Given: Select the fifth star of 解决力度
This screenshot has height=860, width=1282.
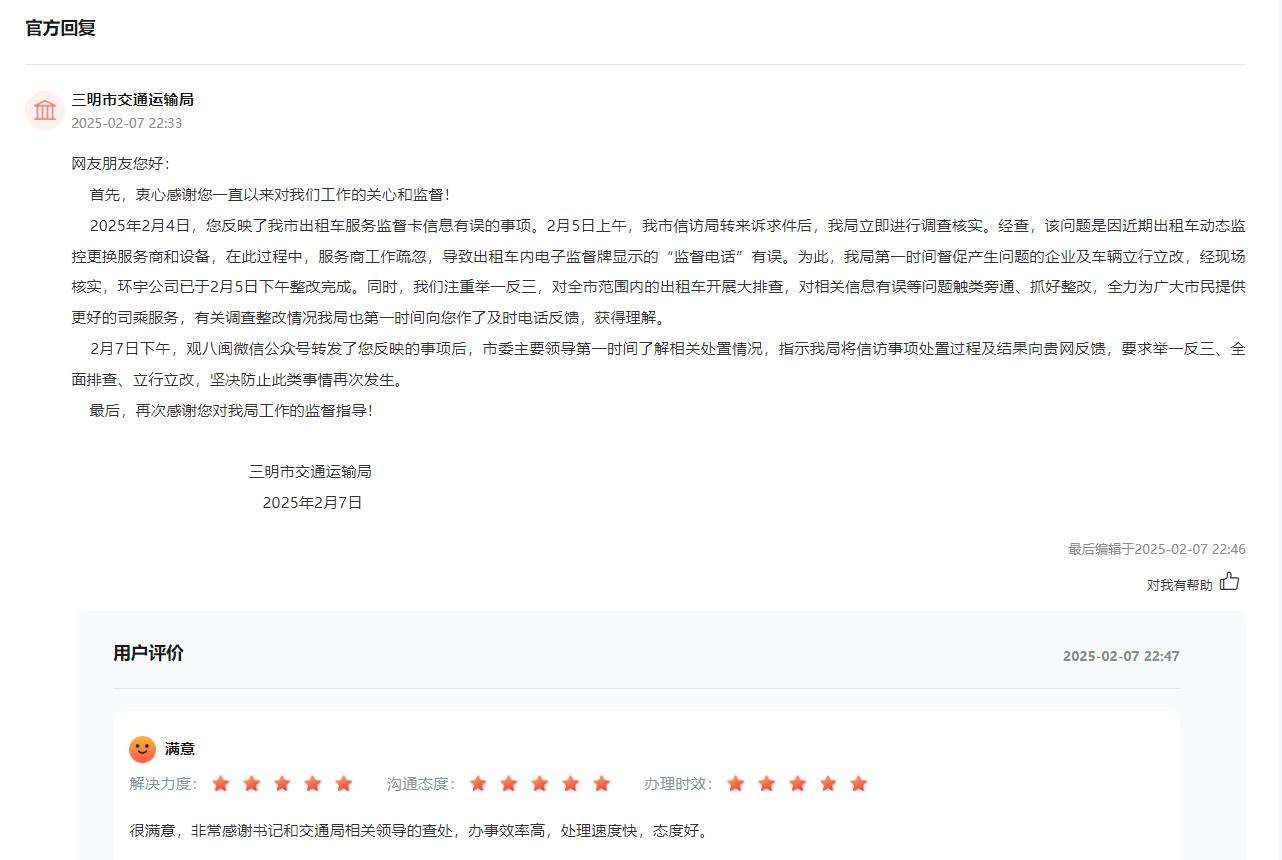Looking at the screenshot, I should tap(344, 783).
